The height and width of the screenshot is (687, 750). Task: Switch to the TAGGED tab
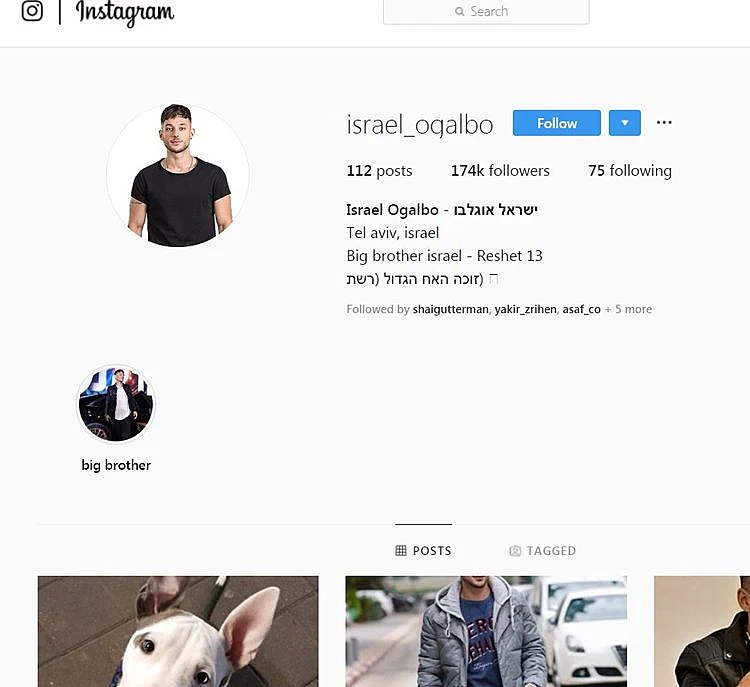[543, 551]
